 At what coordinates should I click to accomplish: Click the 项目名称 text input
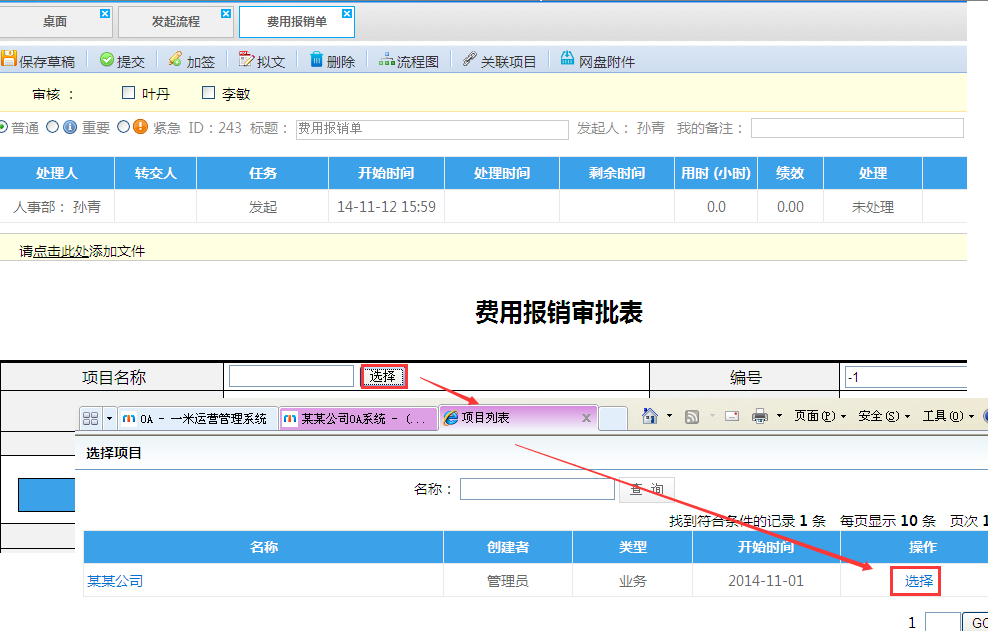pos(291,376)
